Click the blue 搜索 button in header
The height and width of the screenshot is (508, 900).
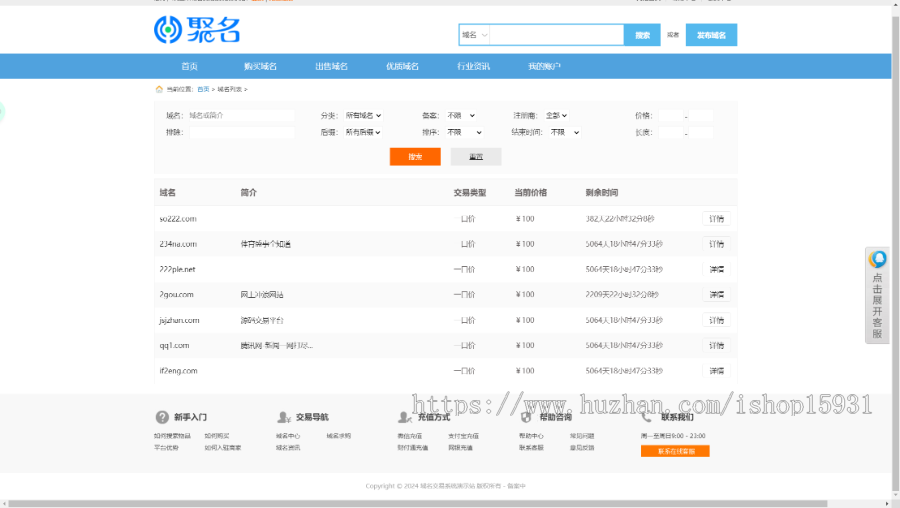point(642,35)
